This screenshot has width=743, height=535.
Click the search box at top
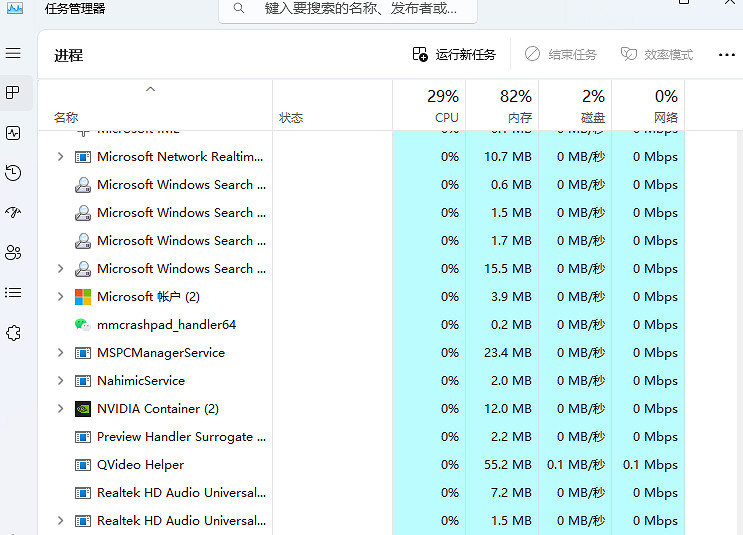coord(348,9)
